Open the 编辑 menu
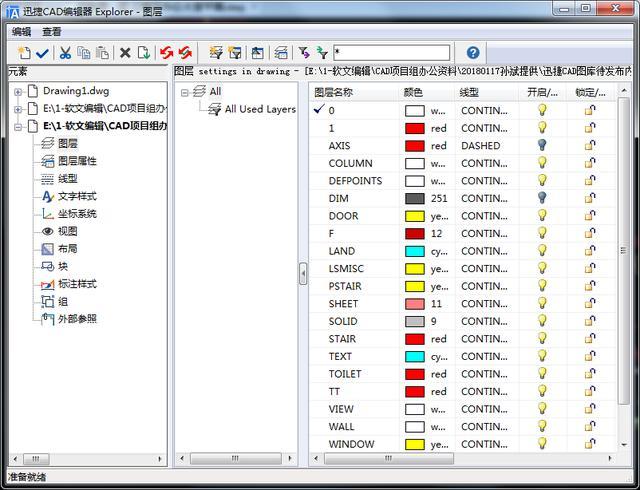640x490 pixels. (x=21, y=31)
